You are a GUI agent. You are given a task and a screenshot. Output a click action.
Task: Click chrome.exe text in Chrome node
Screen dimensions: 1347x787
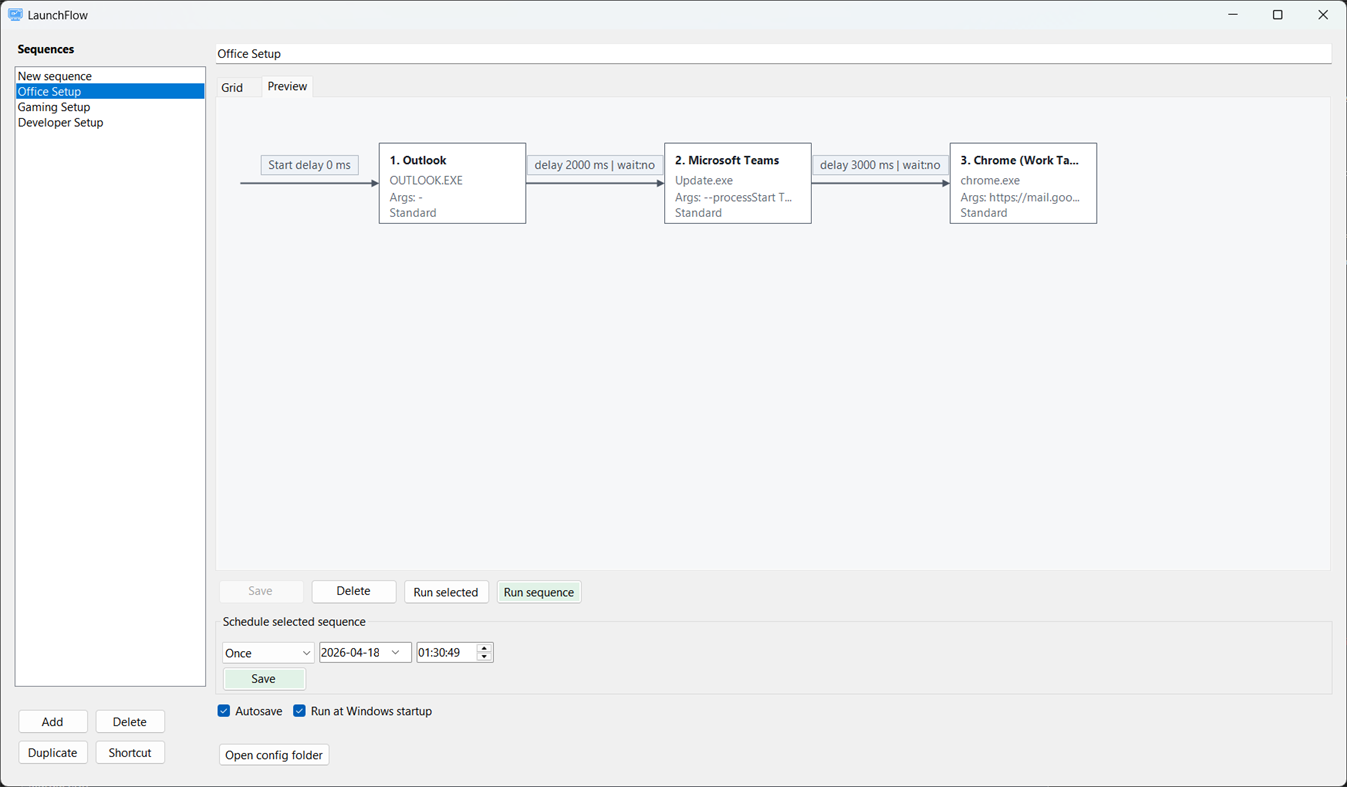(x=990, y=181)
